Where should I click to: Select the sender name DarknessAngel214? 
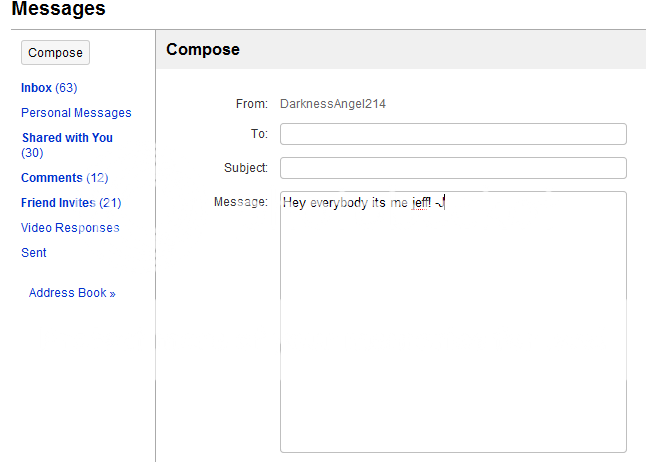331,103
